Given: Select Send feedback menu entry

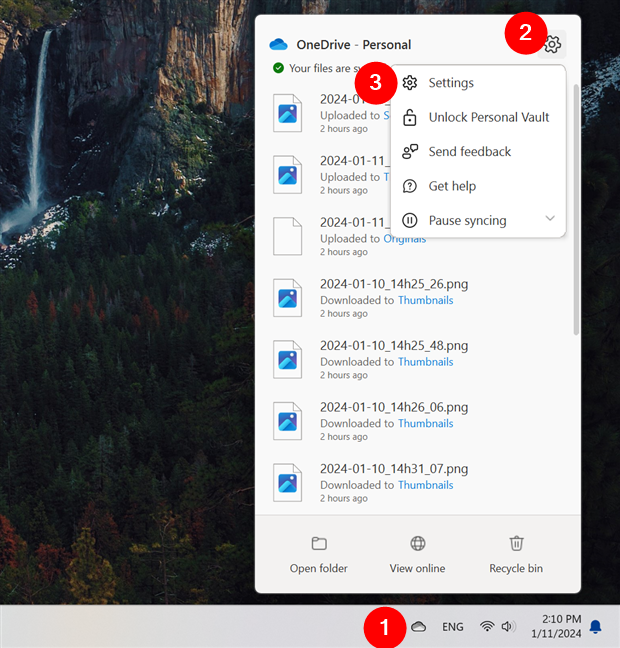Looking at the screenshot, I should click(478, 152).
